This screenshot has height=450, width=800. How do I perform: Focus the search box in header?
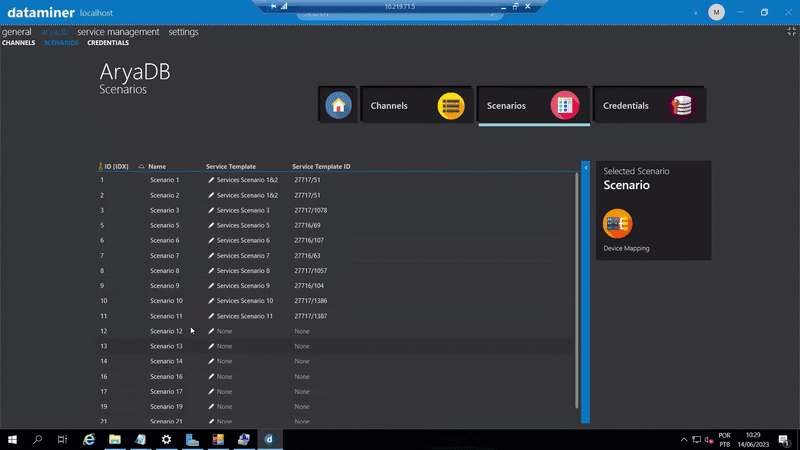[399, 14]
